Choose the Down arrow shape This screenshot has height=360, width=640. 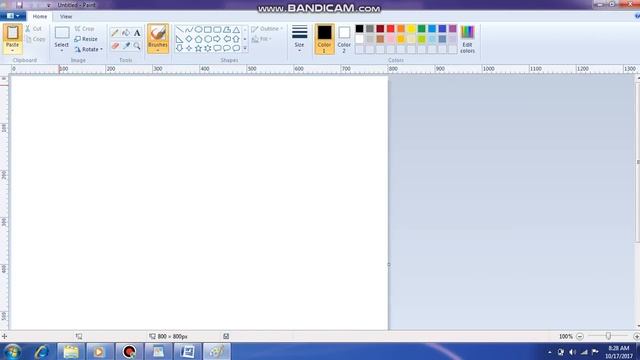tap(180, 48)
